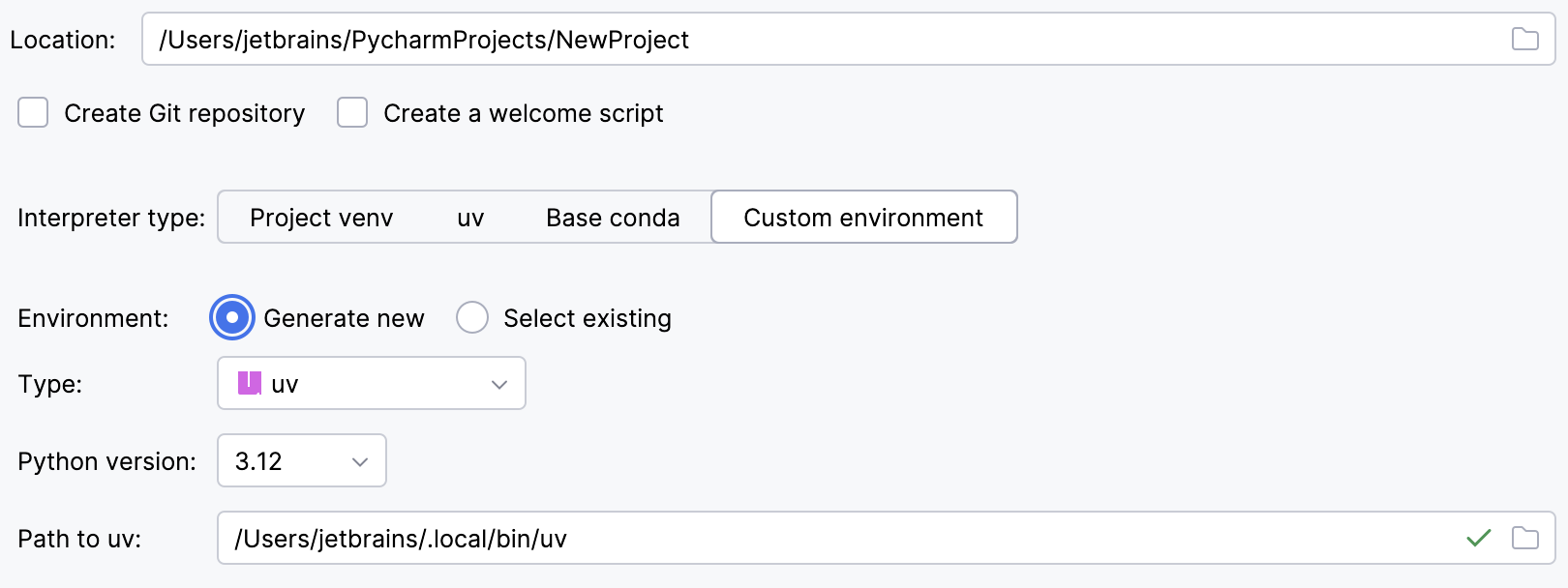This screenshot has width=1568, height=588.
Task: Click the purple uv icon in the Type combo box
Action: click(250, 383)
